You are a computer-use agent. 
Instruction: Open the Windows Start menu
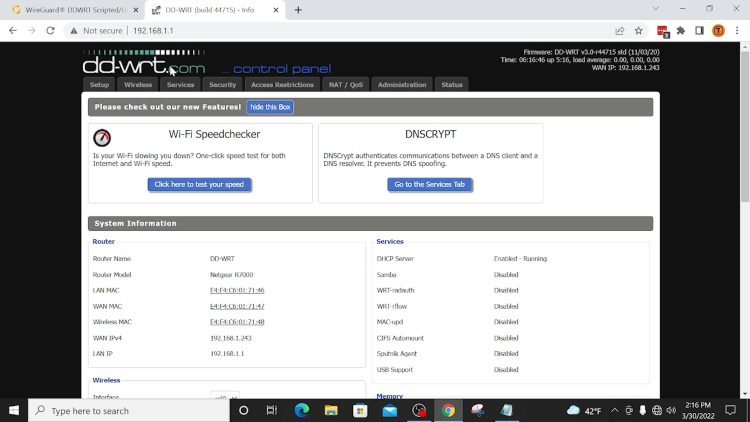click(14, 411)
